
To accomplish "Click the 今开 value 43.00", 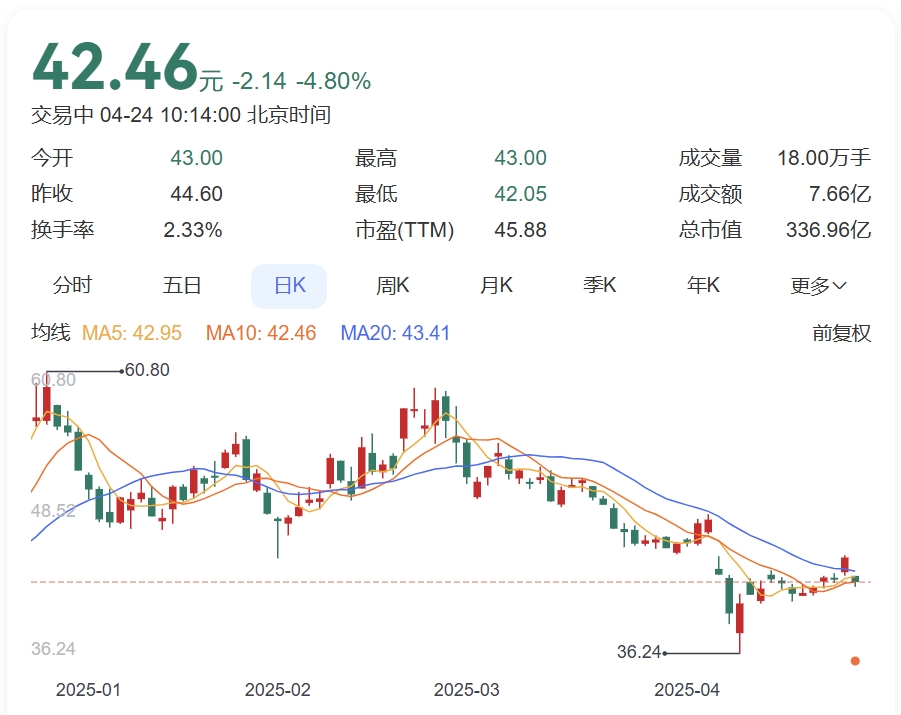I will pyautogui.click(x=197, y=158).
